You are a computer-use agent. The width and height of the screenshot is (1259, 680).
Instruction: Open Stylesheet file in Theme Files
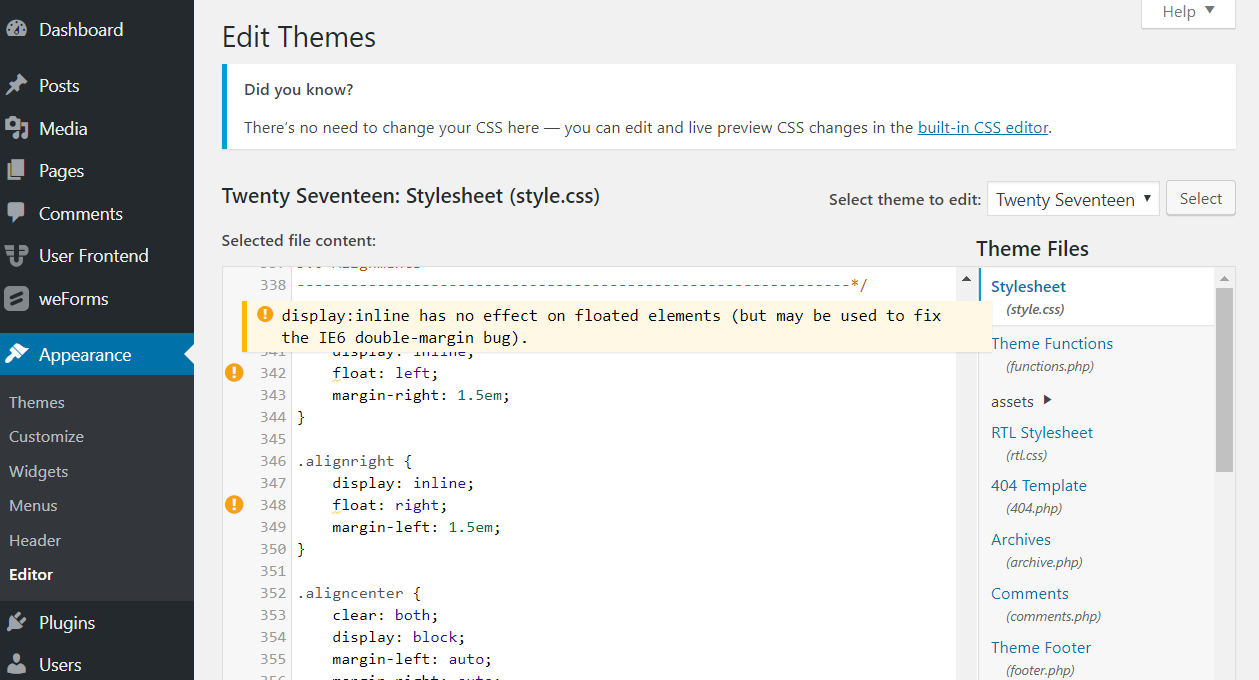click(1029, 287)
